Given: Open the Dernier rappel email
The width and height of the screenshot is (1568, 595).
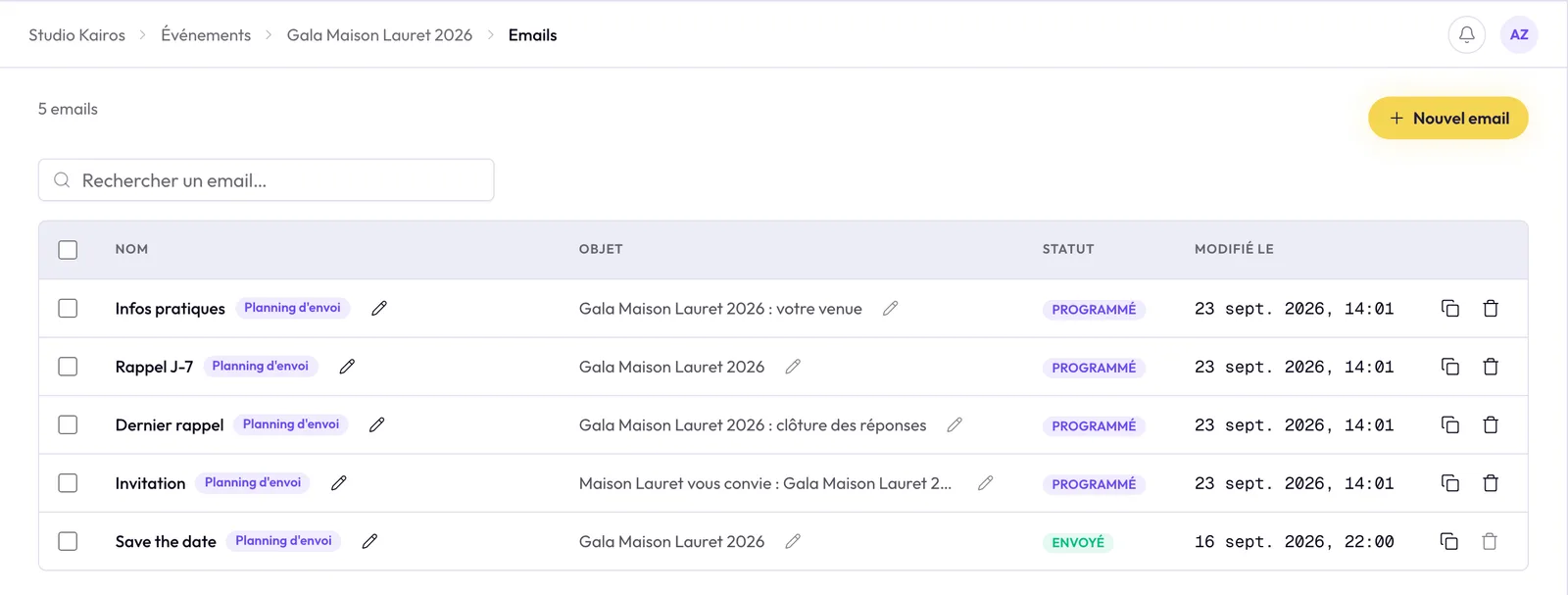Looking at the screenshot, I should click(170, 425).
